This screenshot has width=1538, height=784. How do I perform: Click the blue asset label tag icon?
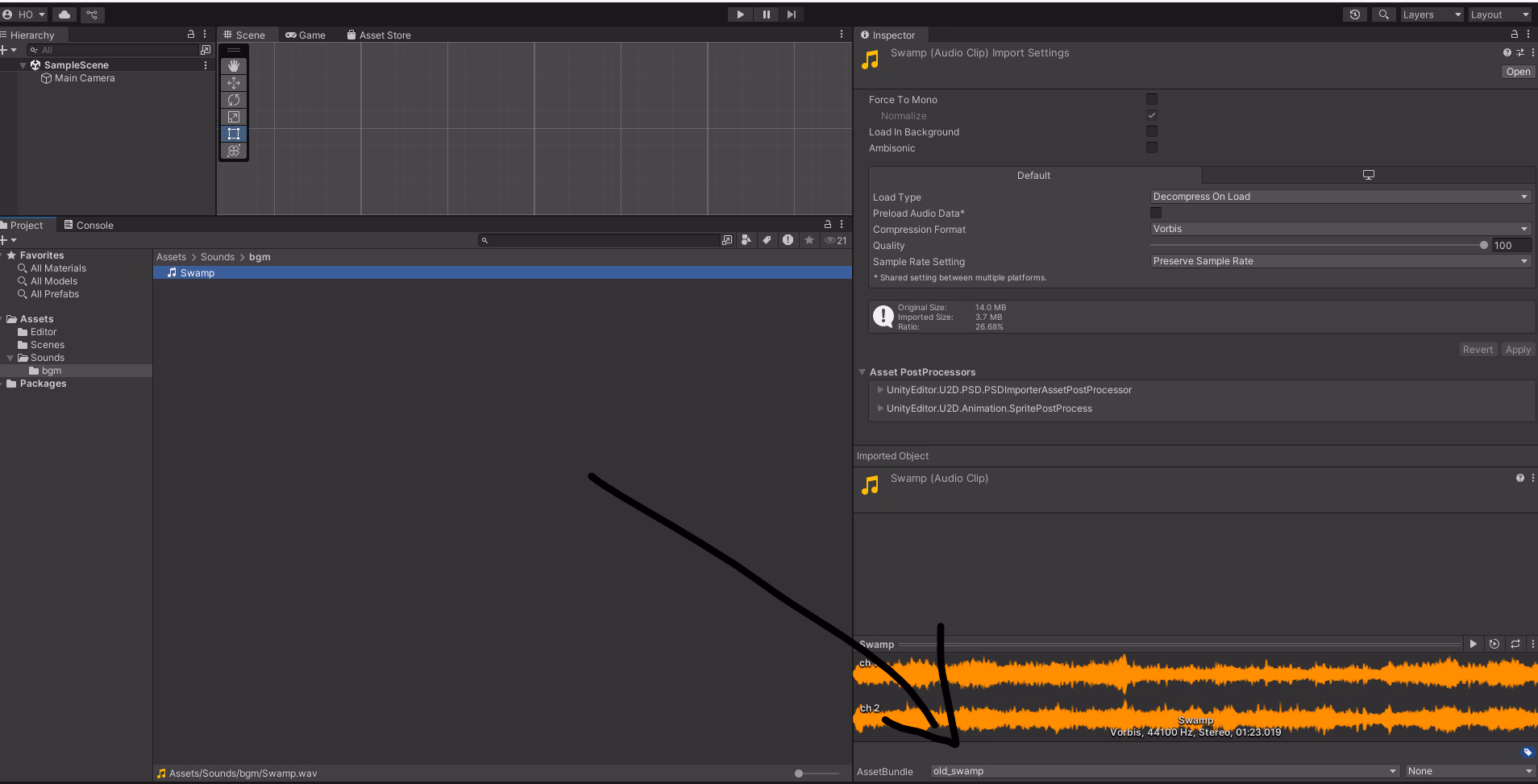1528,753
